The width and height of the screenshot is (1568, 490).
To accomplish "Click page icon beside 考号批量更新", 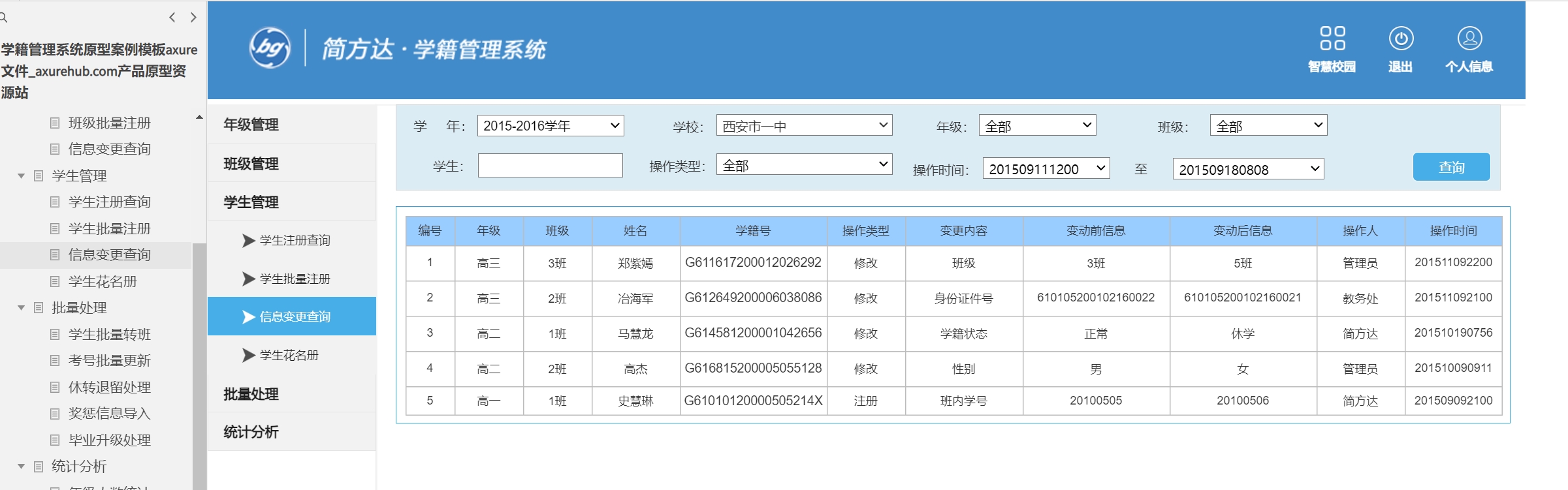I will (55, 360).
